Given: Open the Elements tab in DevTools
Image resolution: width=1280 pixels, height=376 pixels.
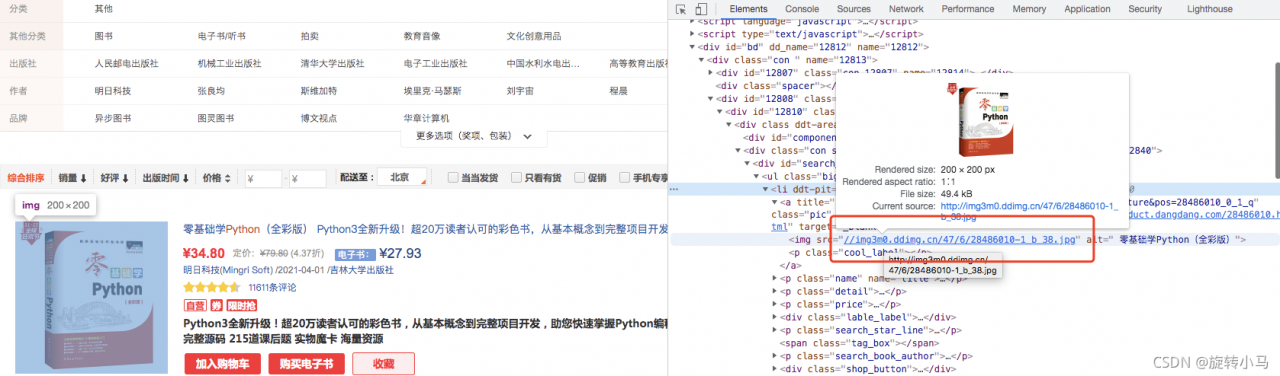Looking at the screenshot, I should [x=748, y=9].
